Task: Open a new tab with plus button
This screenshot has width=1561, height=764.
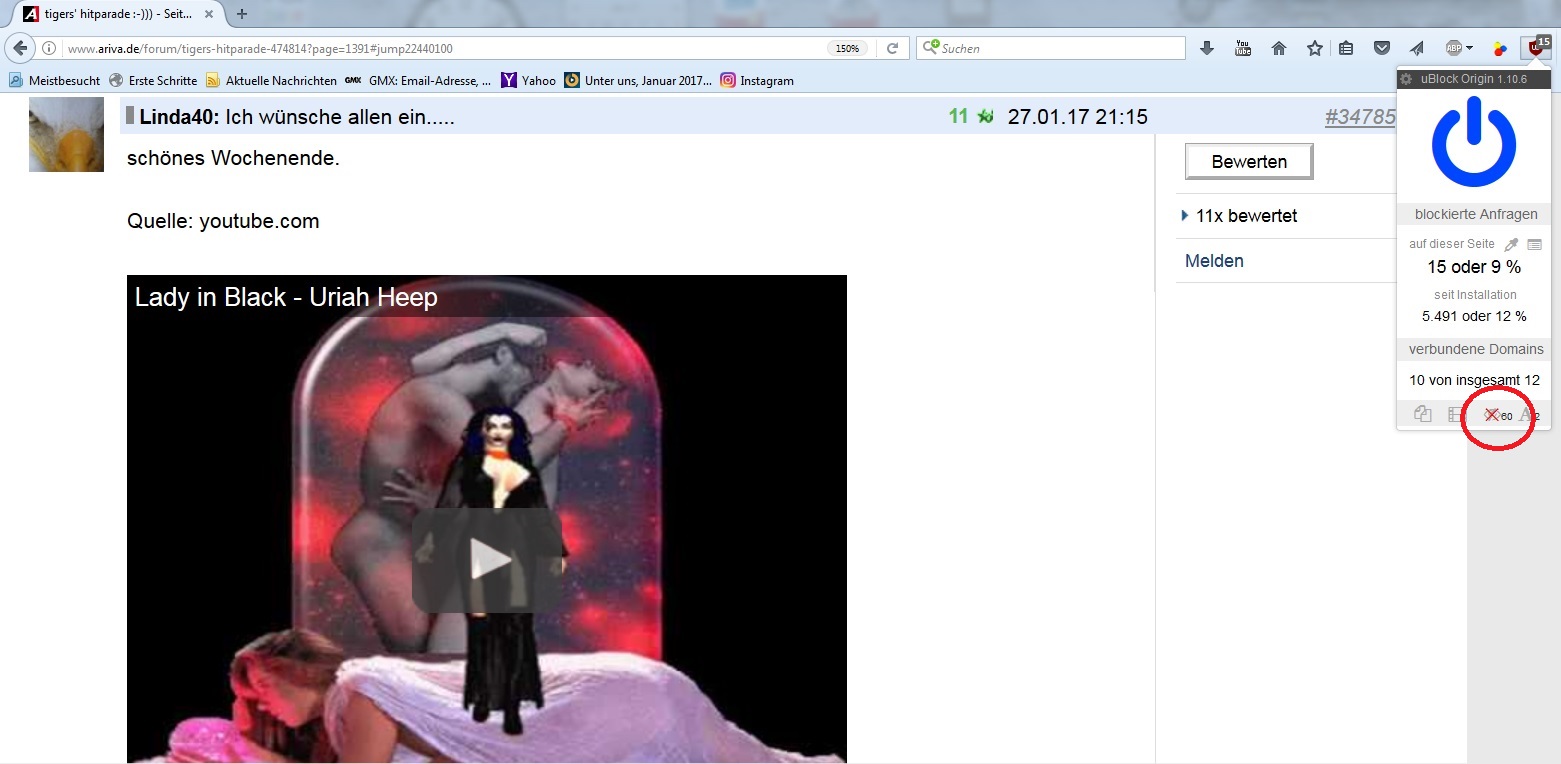Action: (x=241, y=14)
